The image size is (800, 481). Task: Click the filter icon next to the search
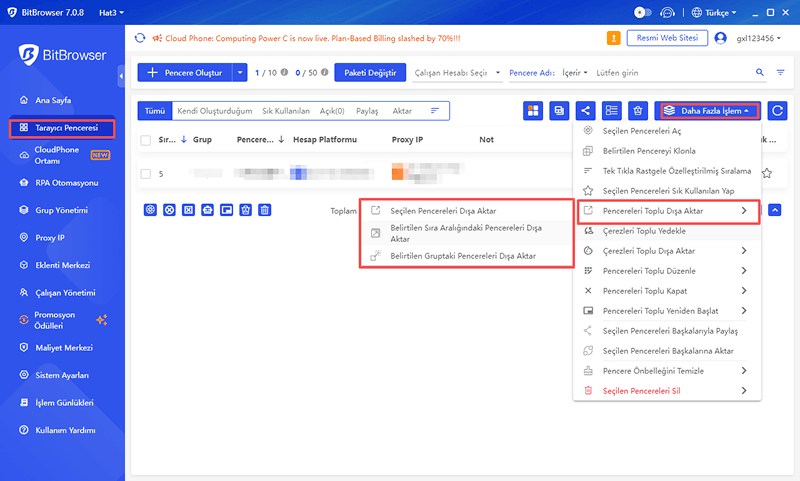click(780, 73)
